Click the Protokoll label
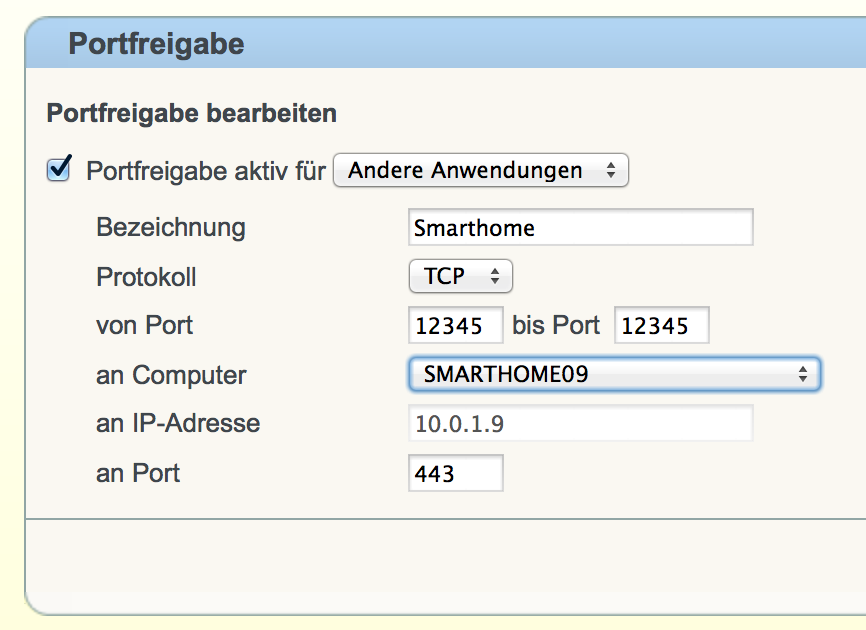866x630 pixels. [x=146, y=277]
